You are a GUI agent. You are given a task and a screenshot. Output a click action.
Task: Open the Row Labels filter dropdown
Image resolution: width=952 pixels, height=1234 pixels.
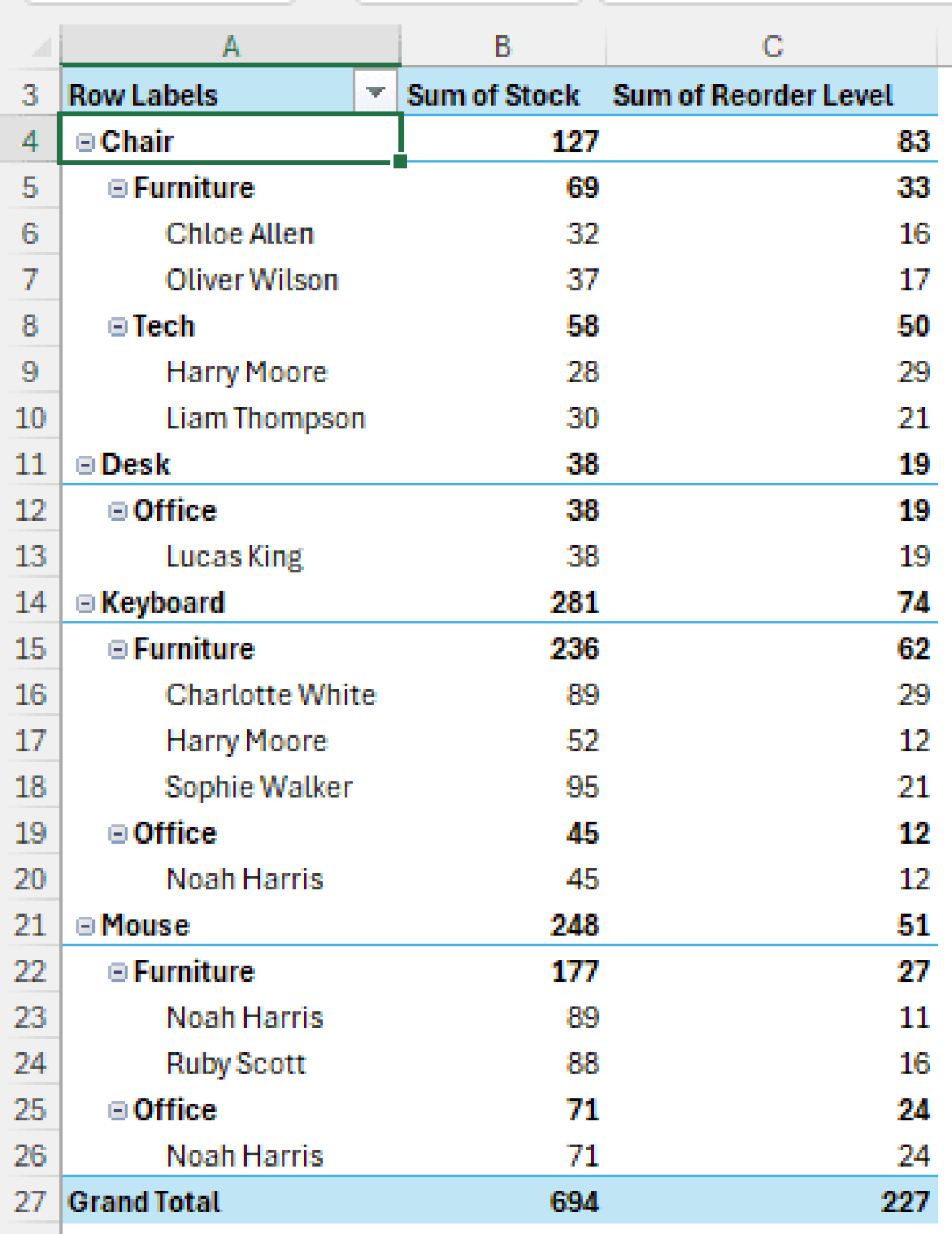click(x=378, y=94)
